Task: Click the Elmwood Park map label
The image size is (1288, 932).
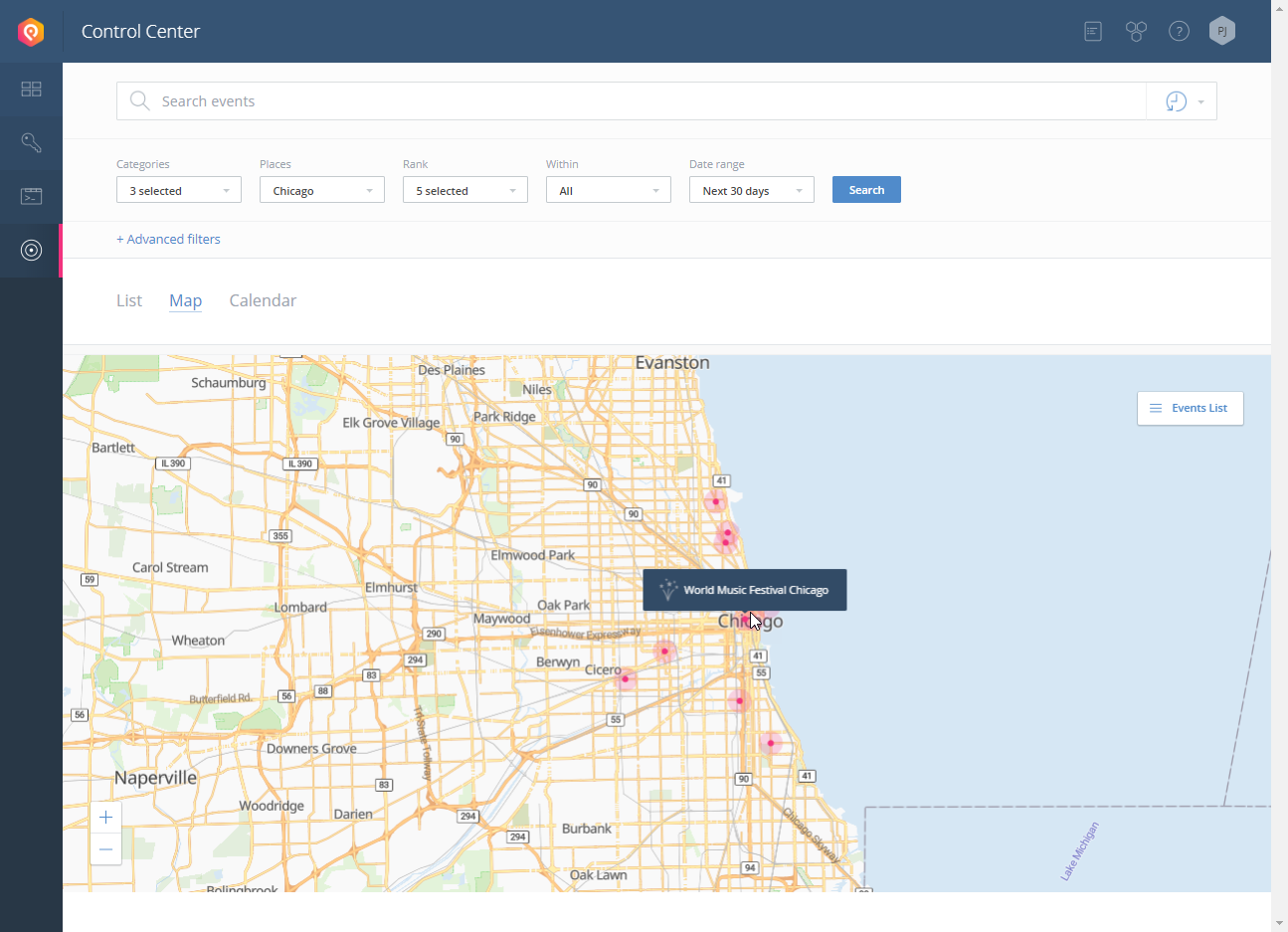Action: click(533, 555)
